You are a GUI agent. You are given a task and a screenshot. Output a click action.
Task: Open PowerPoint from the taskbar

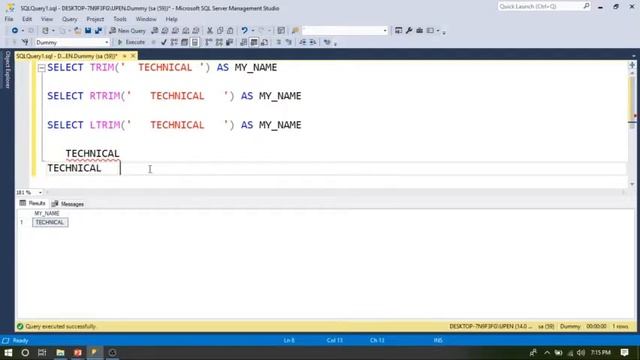[x=78, y=352]
